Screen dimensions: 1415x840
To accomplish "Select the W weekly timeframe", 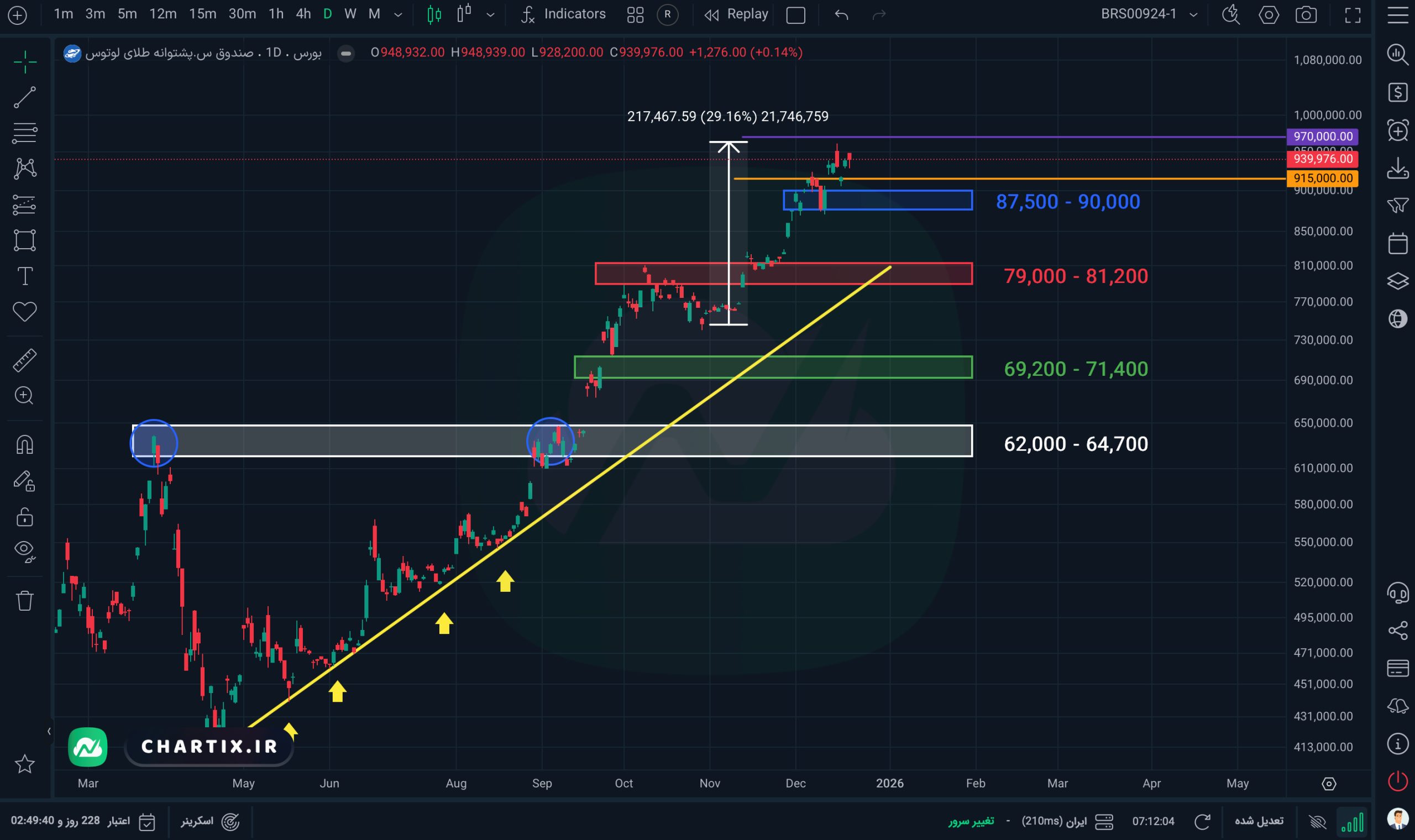I will pos(350,14).
